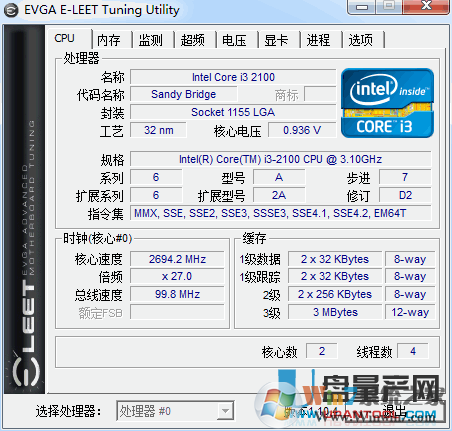Select the 3 MBytes level 3 cache value
Screen dimensions: 452x431
(335, 312)
